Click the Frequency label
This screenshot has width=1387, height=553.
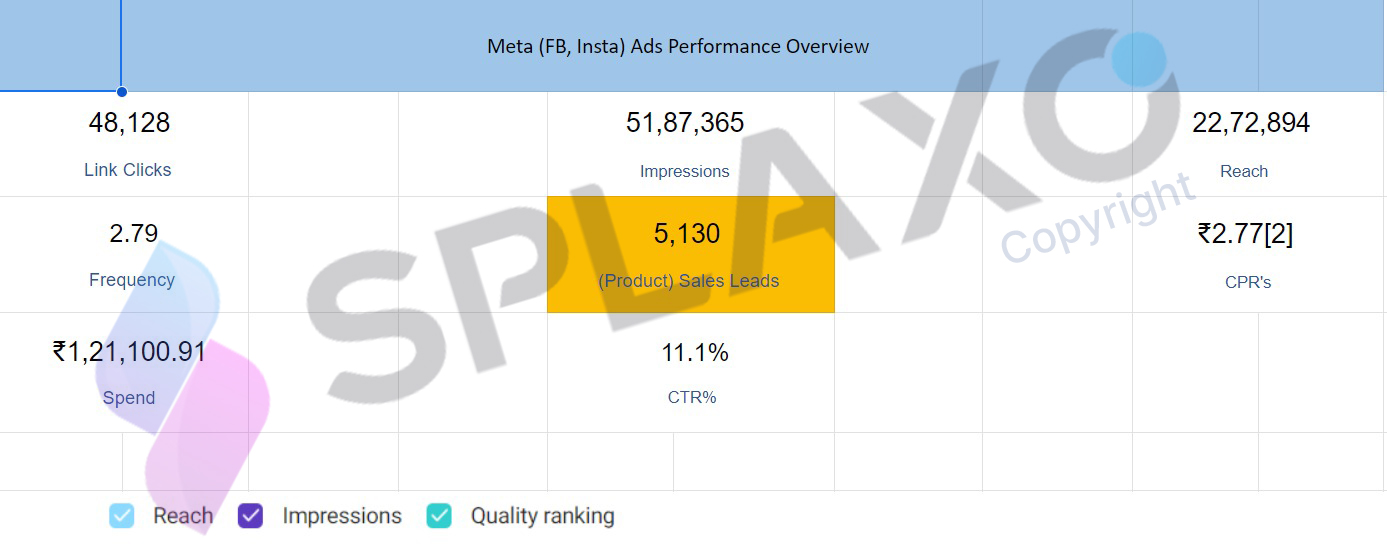132,280
